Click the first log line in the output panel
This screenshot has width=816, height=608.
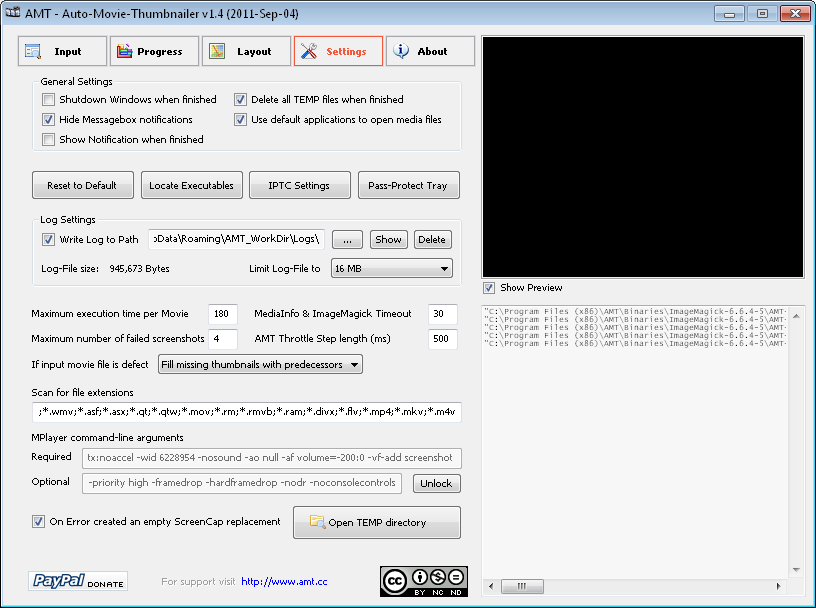coord(635,311)
